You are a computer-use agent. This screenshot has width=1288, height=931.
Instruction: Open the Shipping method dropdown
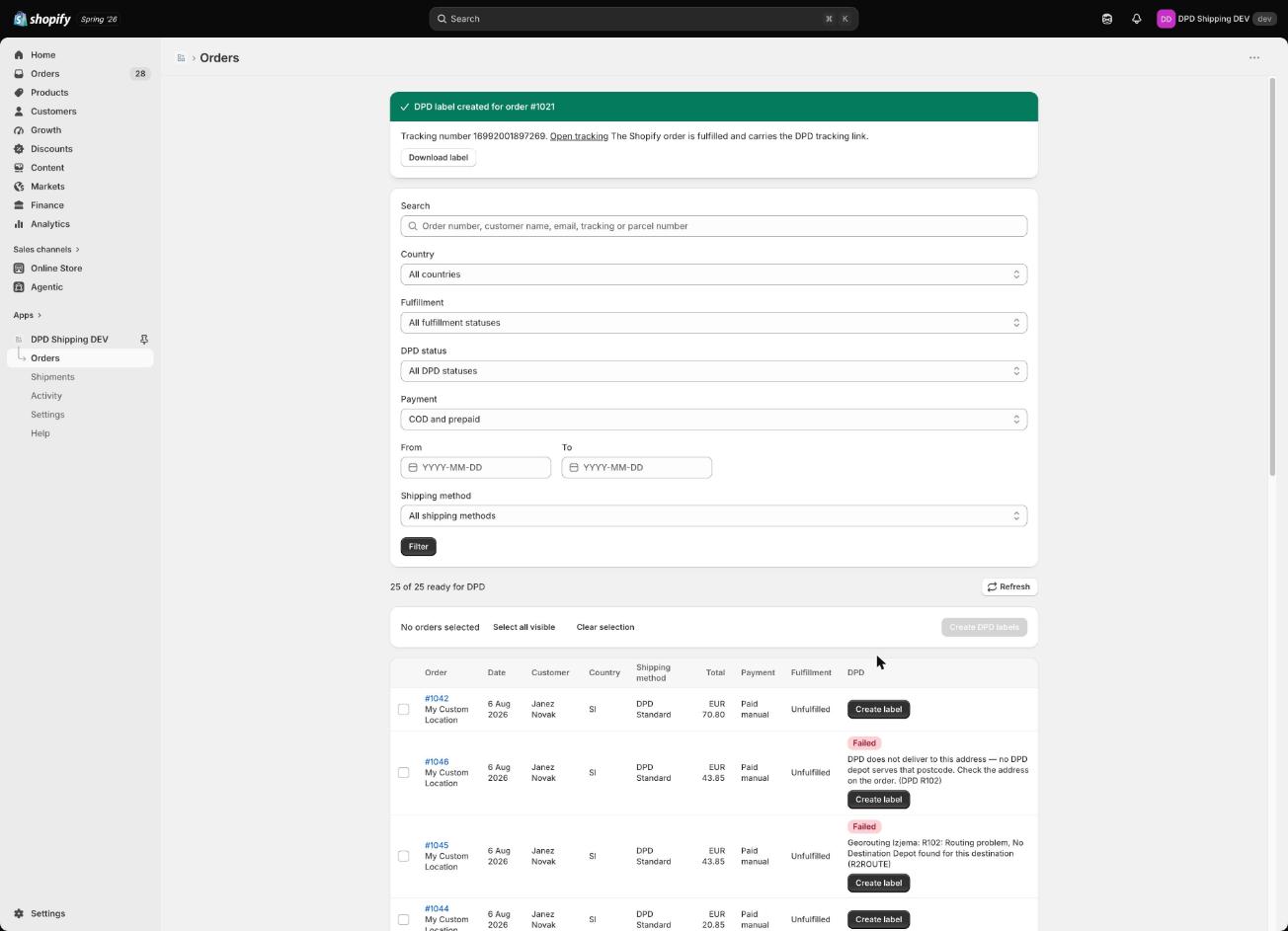point(714,516)
